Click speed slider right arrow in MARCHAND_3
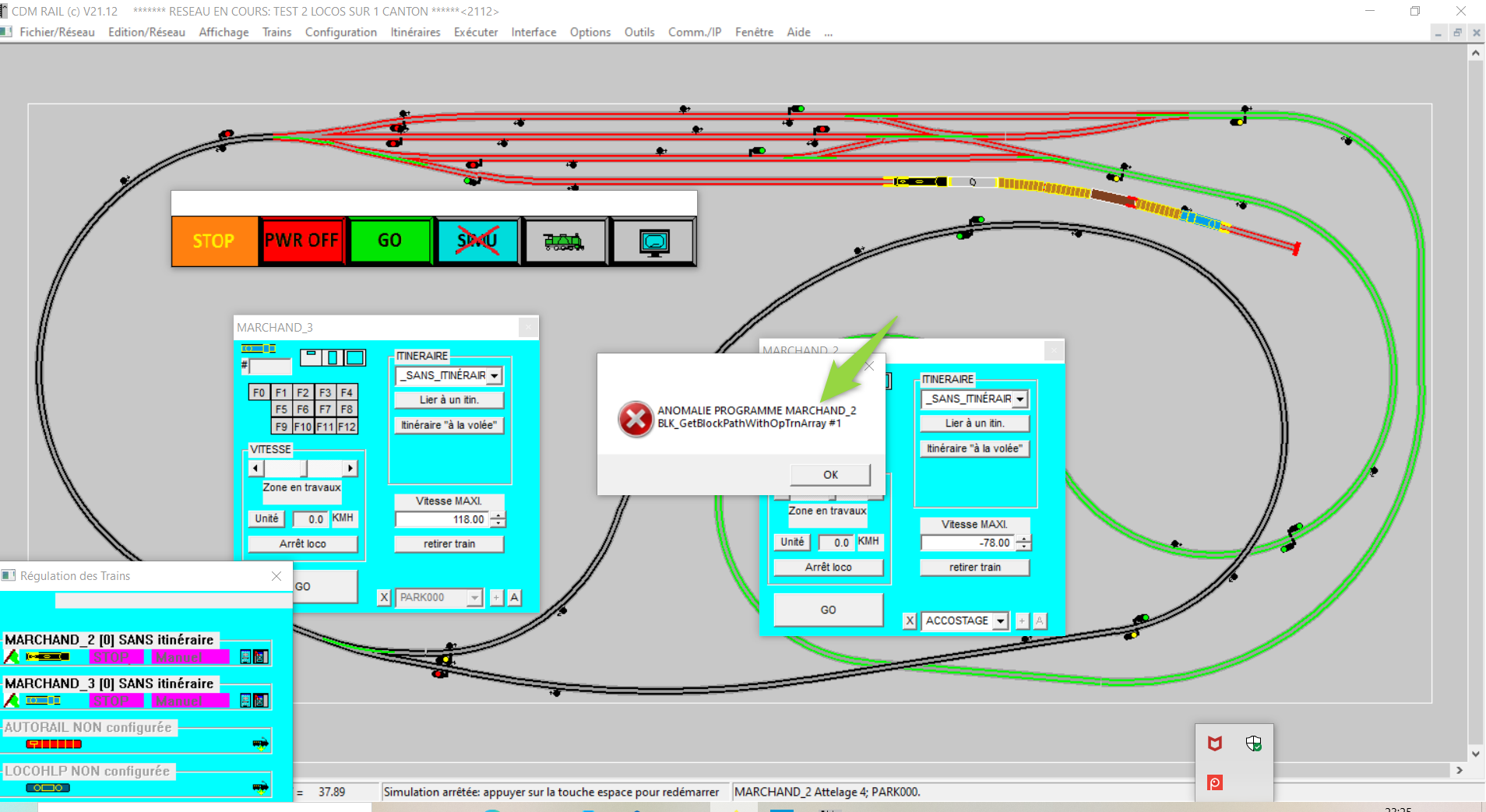 click(x=350, y=468)
